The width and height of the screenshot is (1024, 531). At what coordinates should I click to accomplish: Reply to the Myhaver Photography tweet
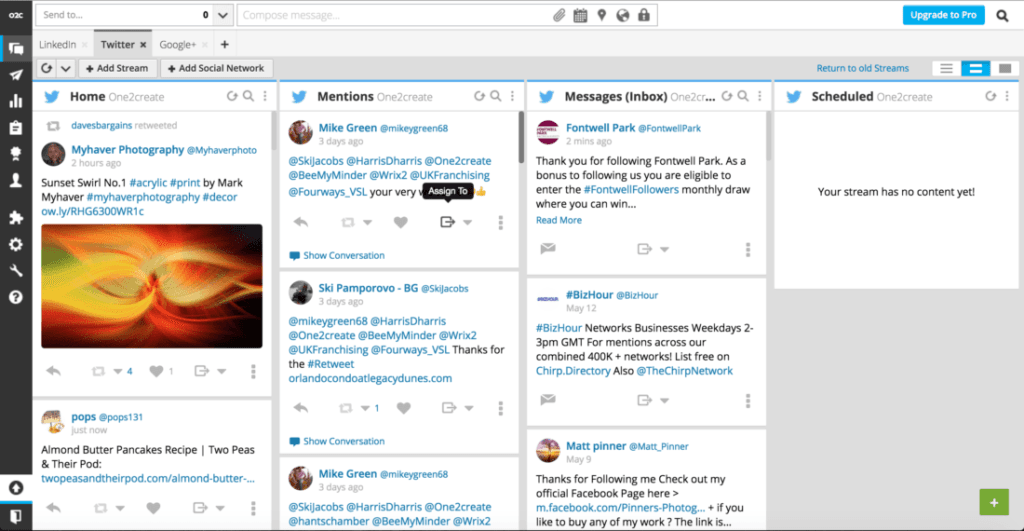(54, 371)
